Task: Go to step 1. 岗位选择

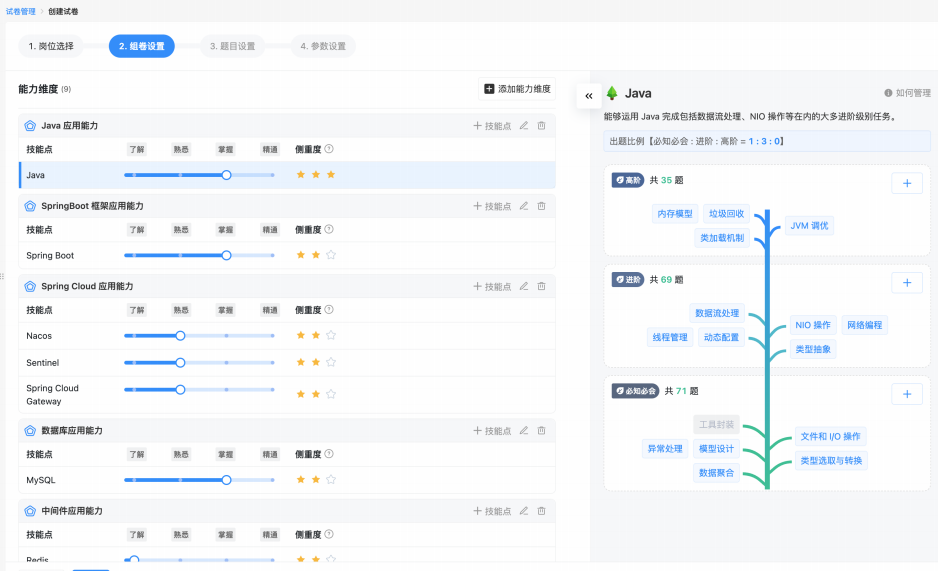Action: pos(51,46)
